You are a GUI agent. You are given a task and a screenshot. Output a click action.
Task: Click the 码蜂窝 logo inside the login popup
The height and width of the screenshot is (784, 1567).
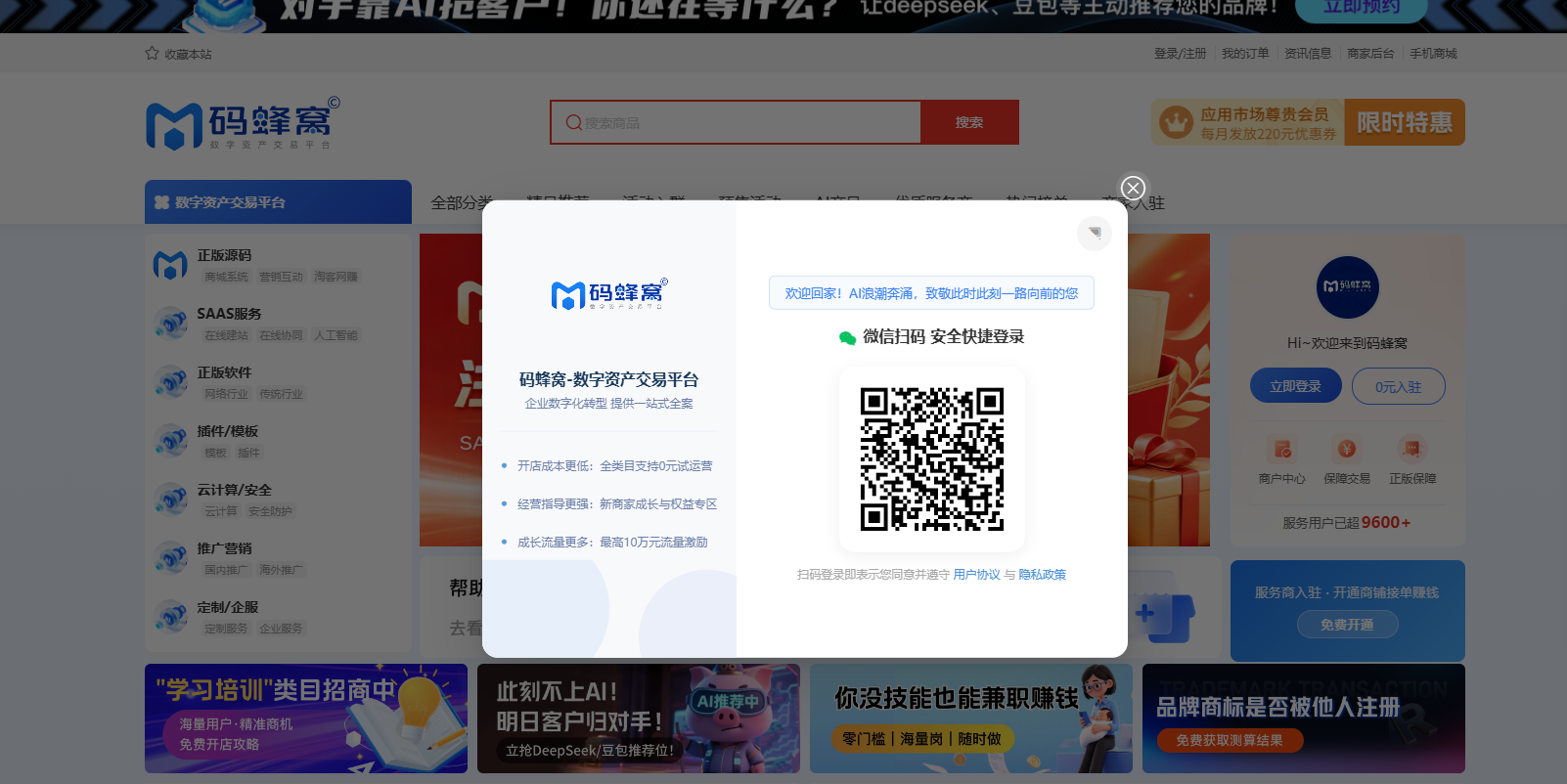pyautogui.click(x=608, y=293)
